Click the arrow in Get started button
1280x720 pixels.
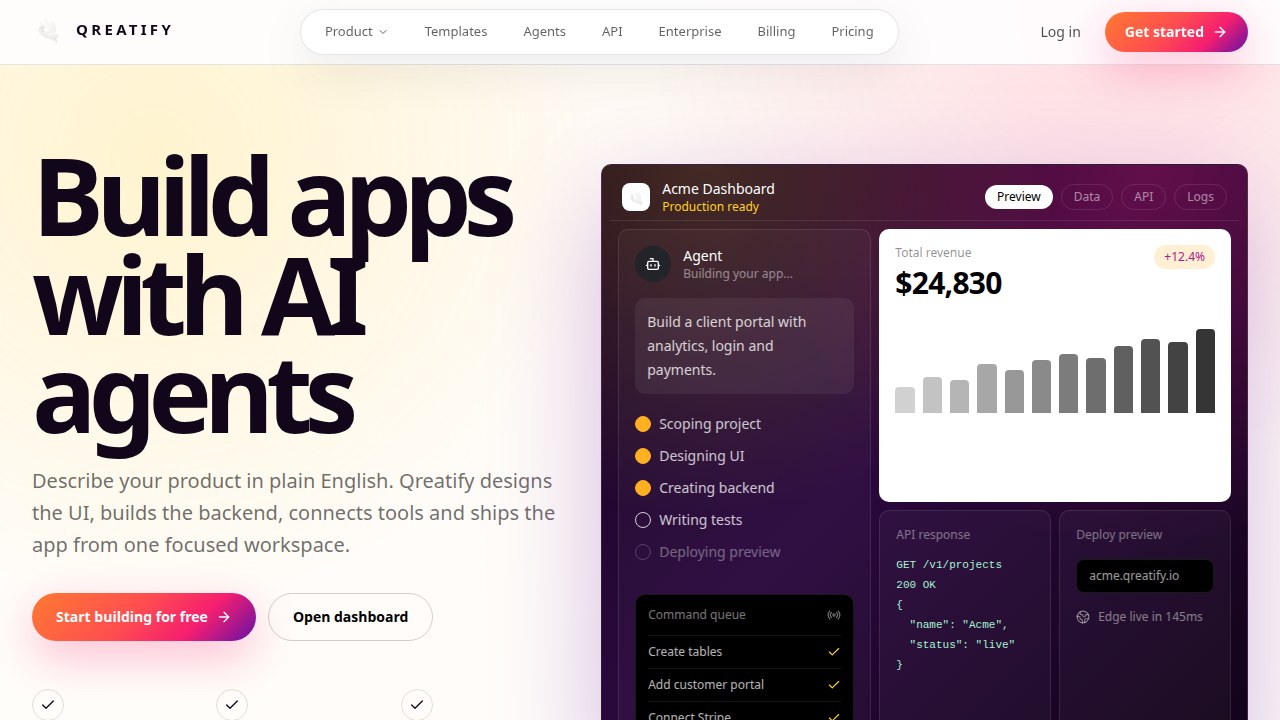(1220, 32)
